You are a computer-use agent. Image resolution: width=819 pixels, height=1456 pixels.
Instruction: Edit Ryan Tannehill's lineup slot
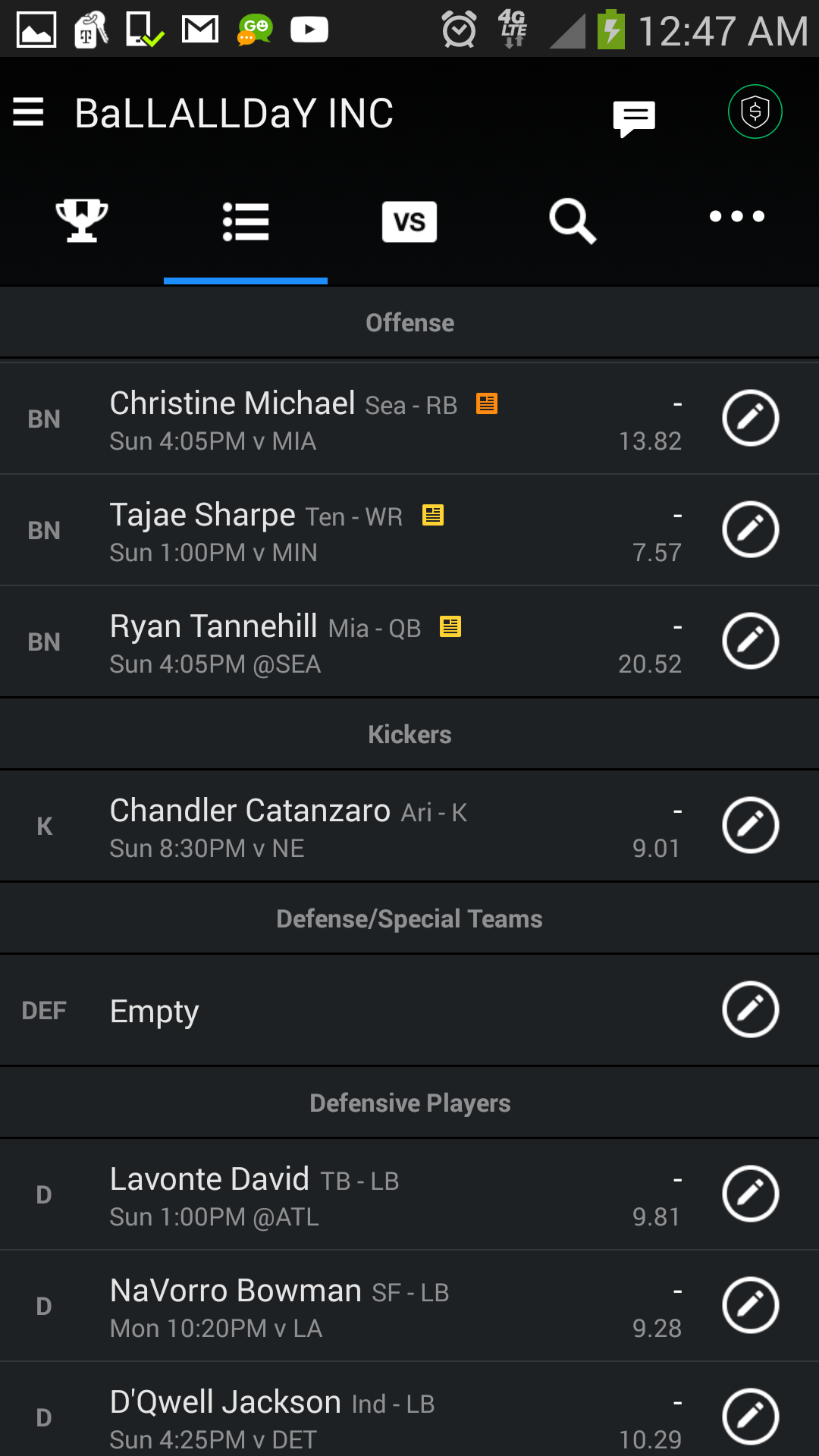point(751,641)
